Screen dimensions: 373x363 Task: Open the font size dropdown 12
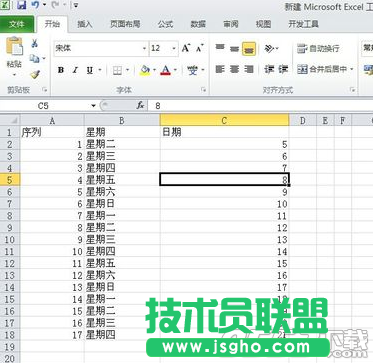[174, 49]
